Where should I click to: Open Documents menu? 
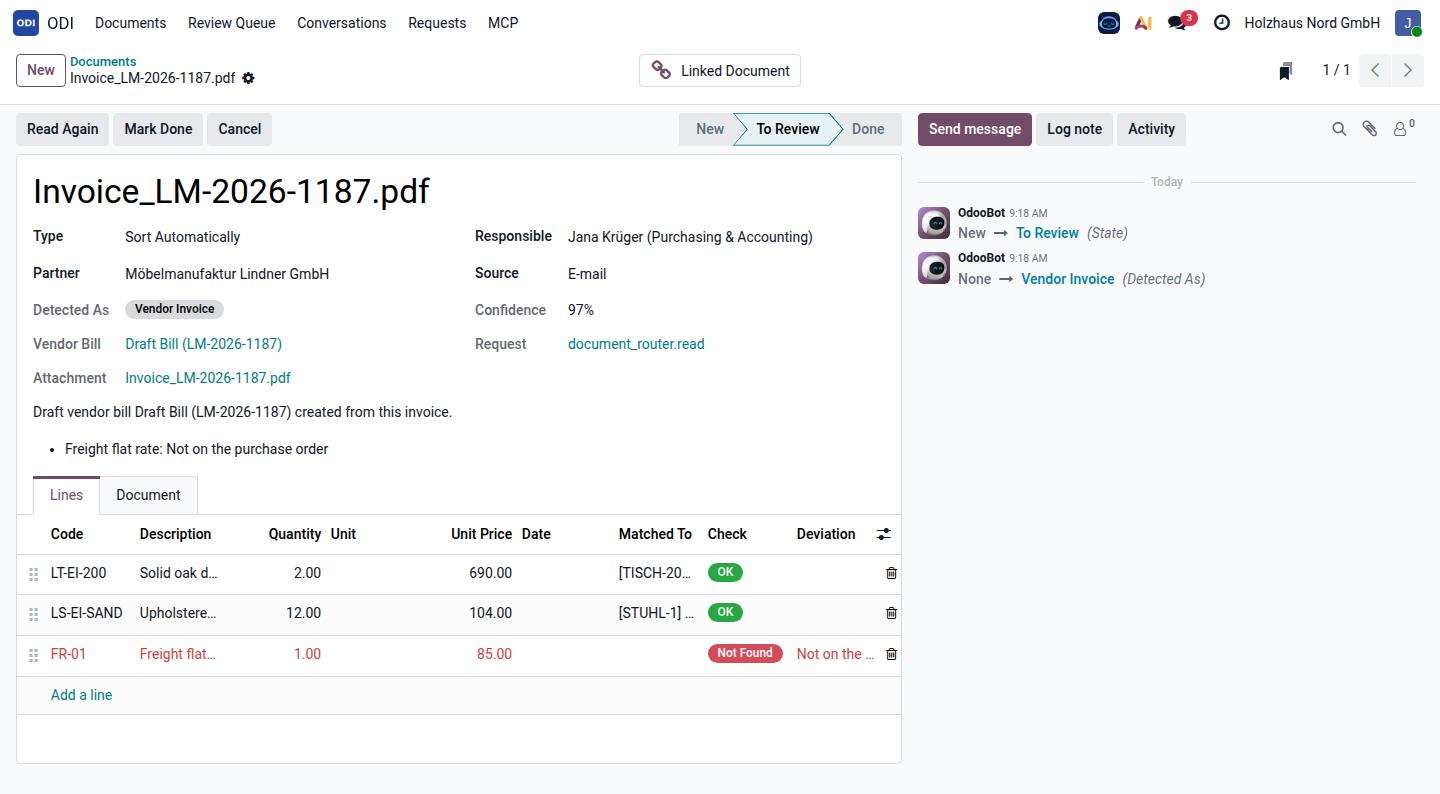(x=131, y=22)
